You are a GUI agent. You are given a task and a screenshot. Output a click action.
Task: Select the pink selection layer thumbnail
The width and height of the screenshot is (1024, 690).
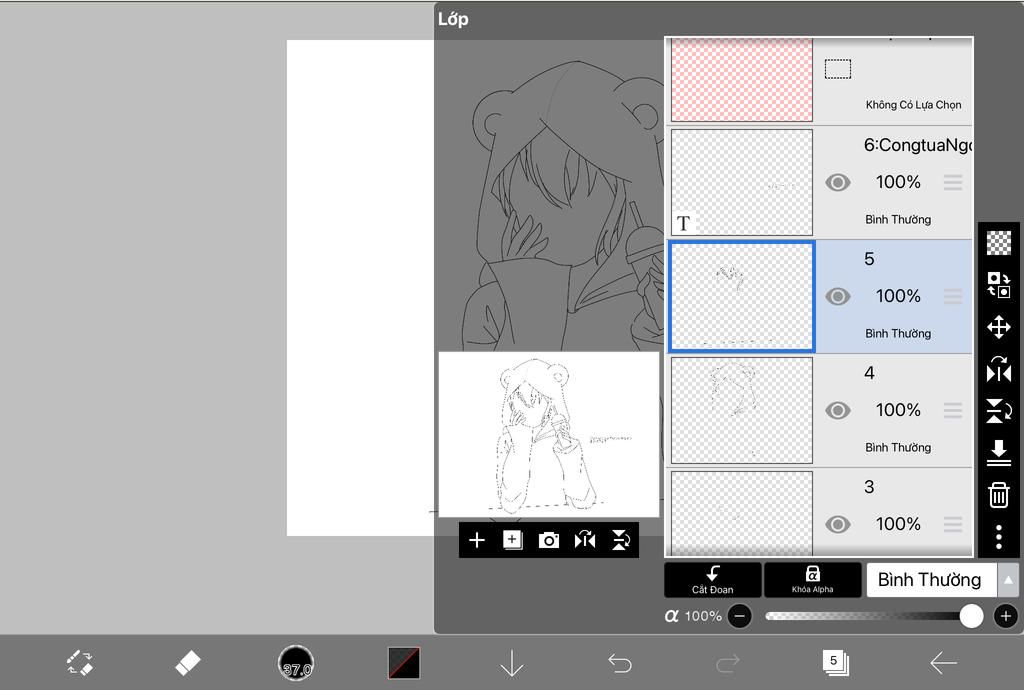742,80
